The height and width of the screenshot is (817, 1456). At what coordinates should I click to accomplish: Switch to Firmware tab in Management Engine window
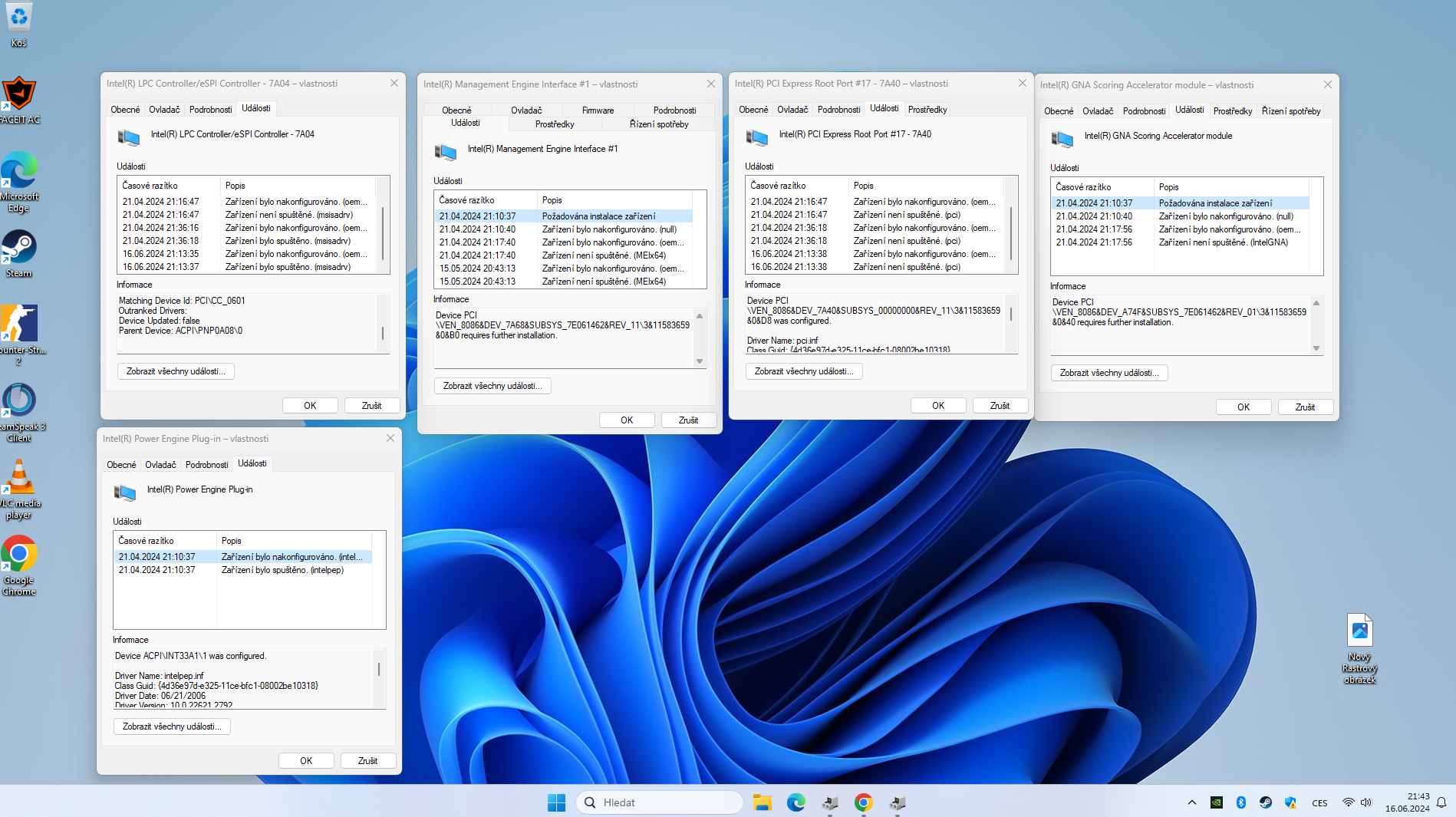point(598,110)
